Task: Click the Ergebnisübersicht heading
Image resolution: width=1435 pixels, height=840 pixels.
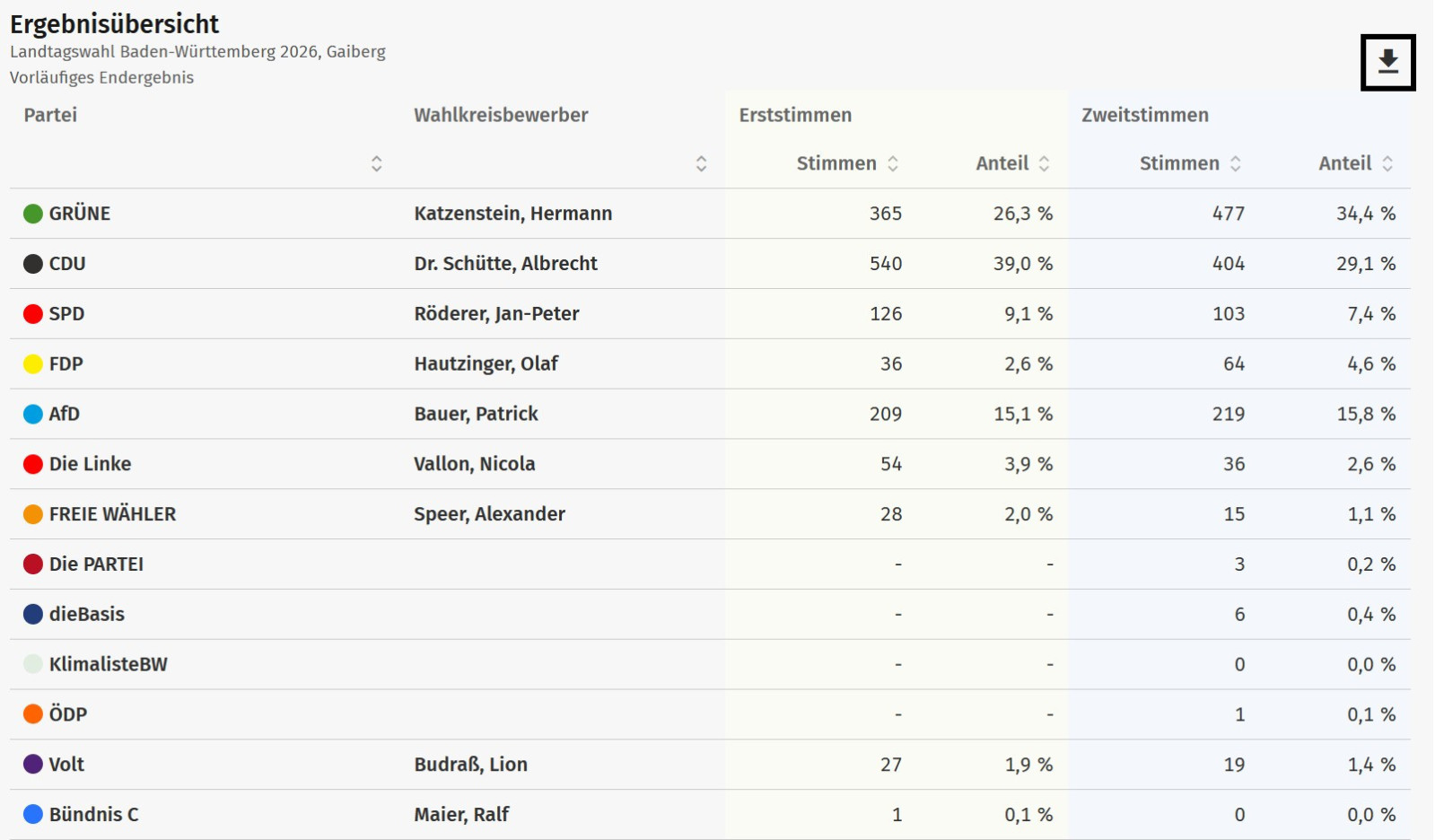Action: 114,24
